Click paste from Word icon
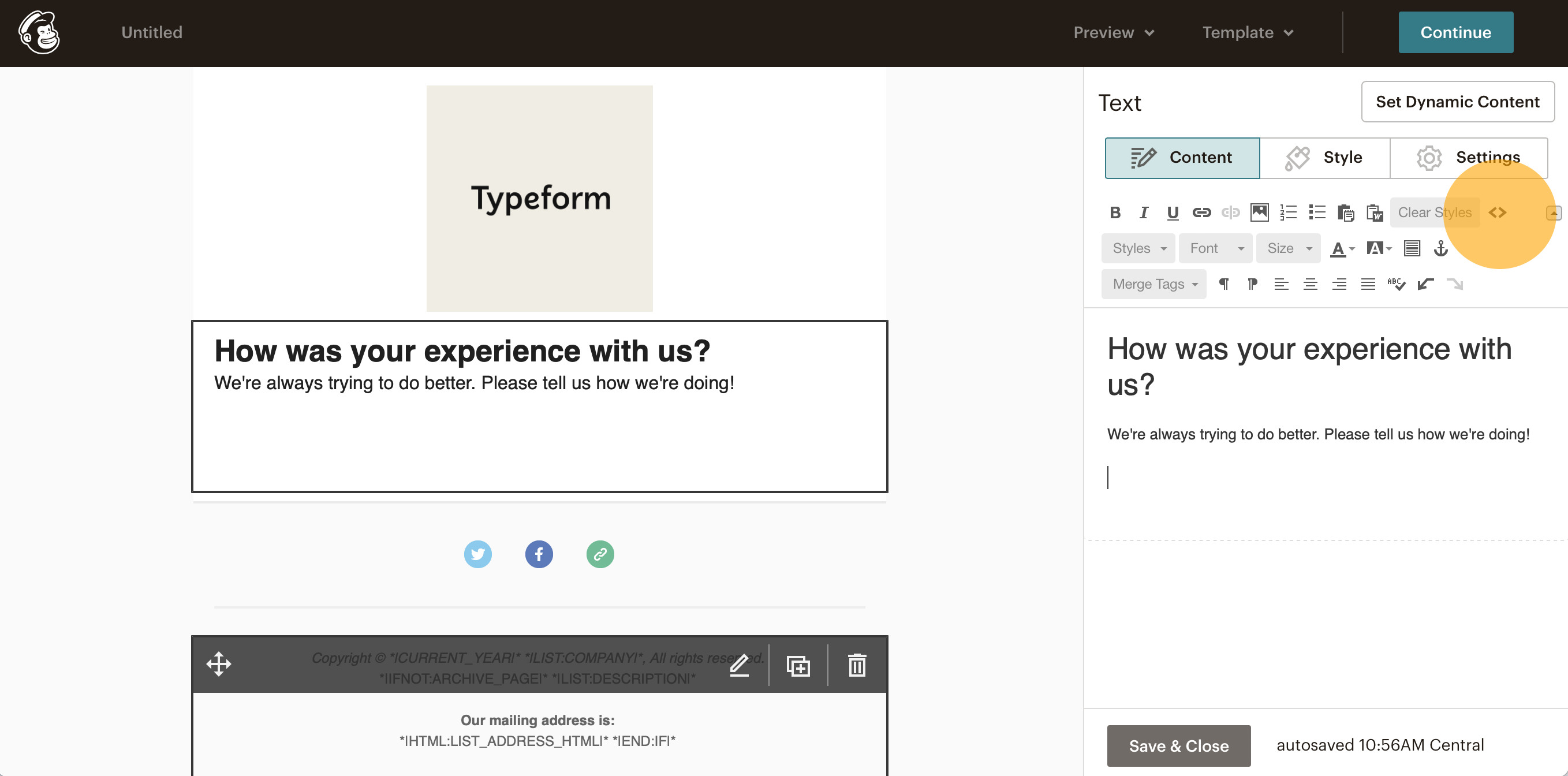Screen dimensions: 1568x776 click(1375, 212)
